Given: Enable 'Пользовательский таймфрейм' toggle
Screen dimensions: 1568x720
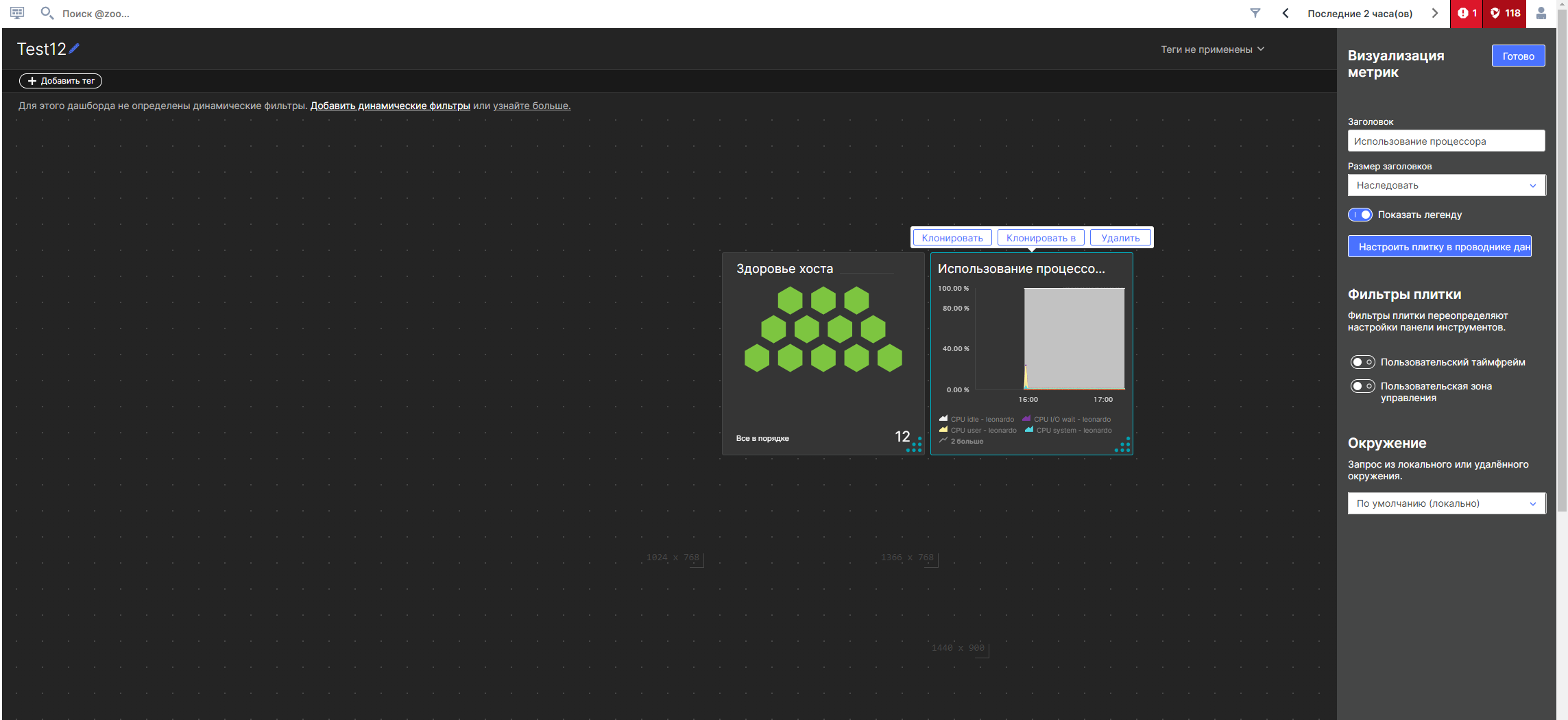Looking at the screenshot, I should pos(1362,362).
